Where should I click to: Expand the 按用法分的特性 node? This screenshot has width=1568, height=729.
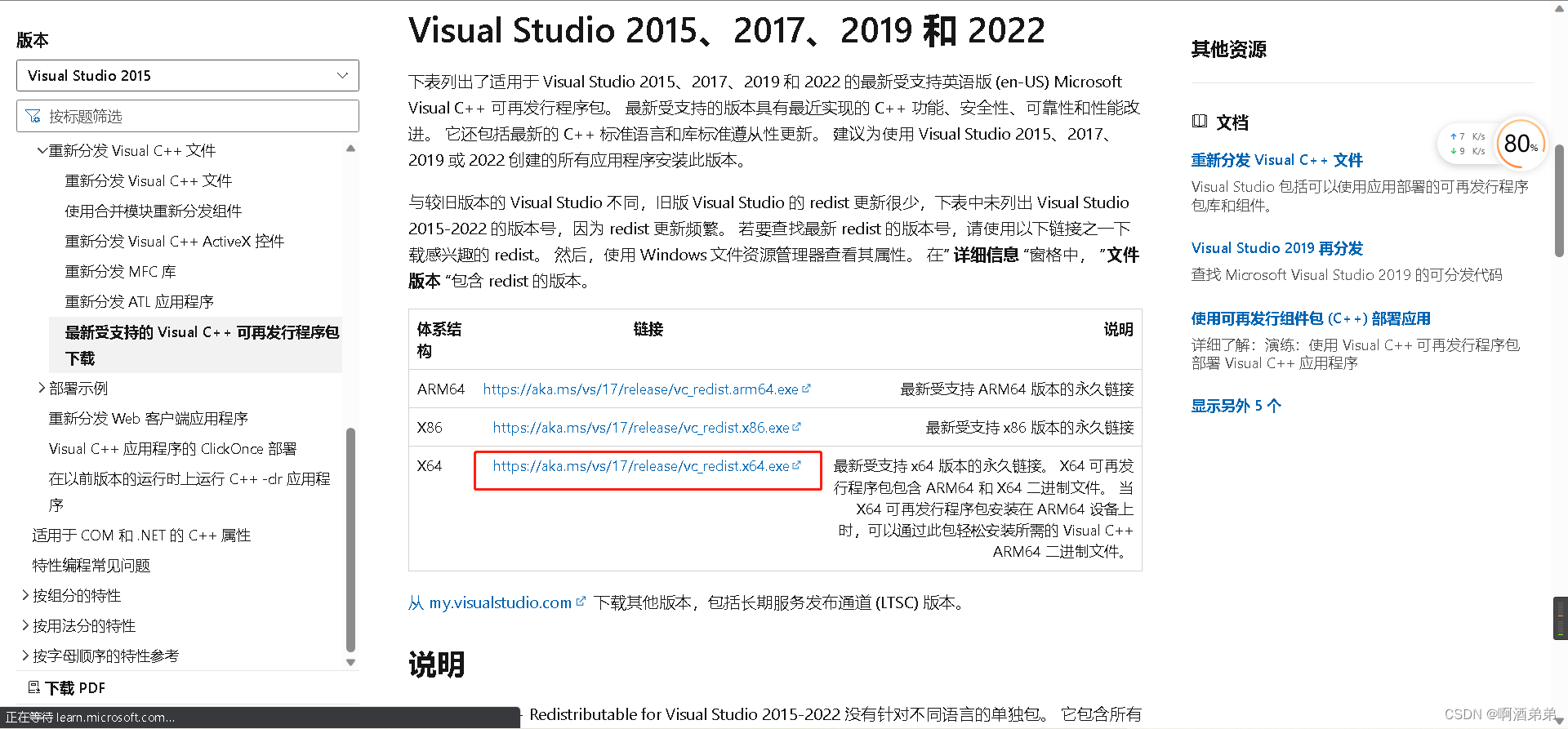click(x=25, y=625)
